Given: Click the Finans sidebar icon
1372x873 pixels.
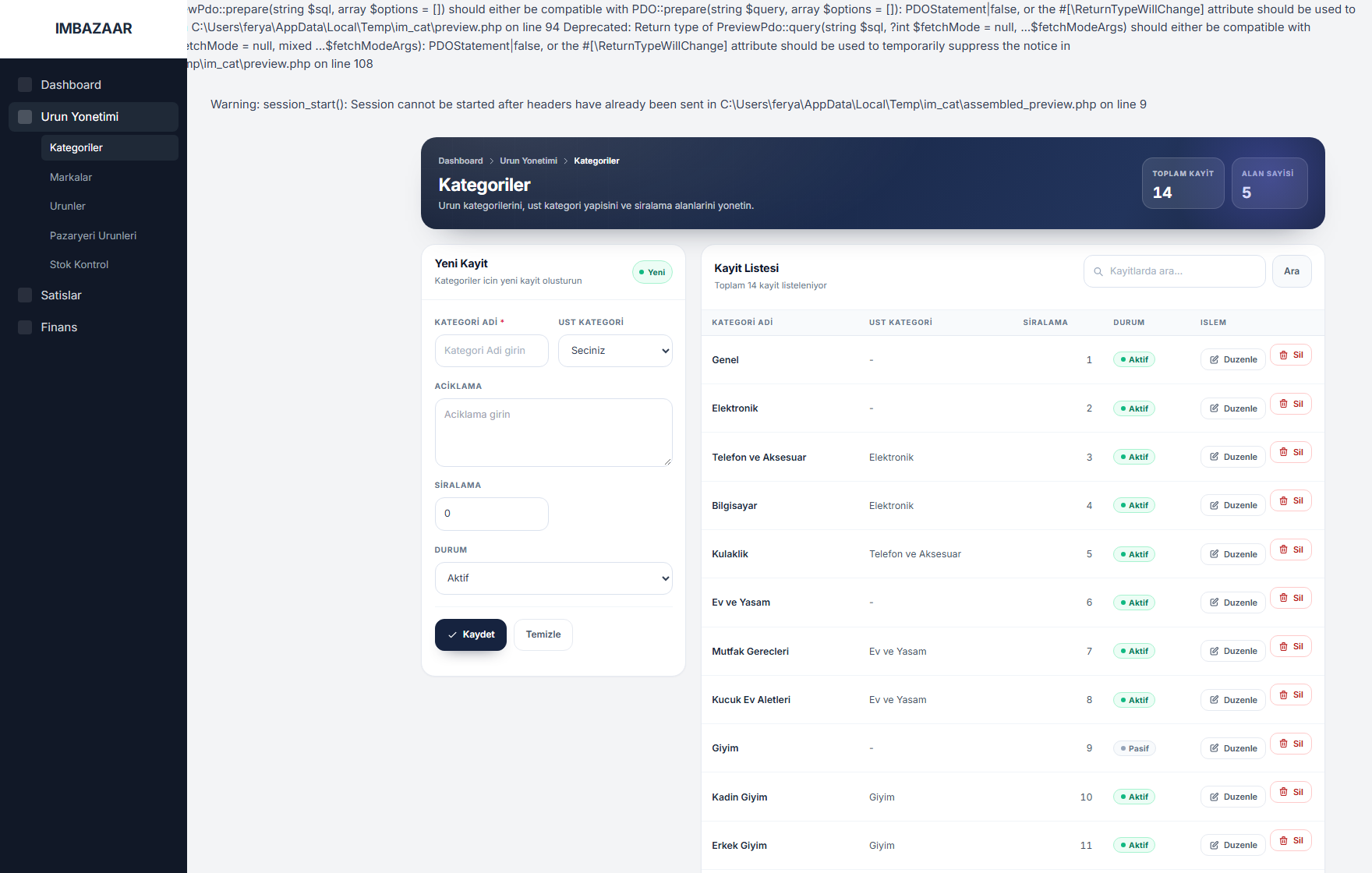Looking at the screenshot, I should coord(25,327).
